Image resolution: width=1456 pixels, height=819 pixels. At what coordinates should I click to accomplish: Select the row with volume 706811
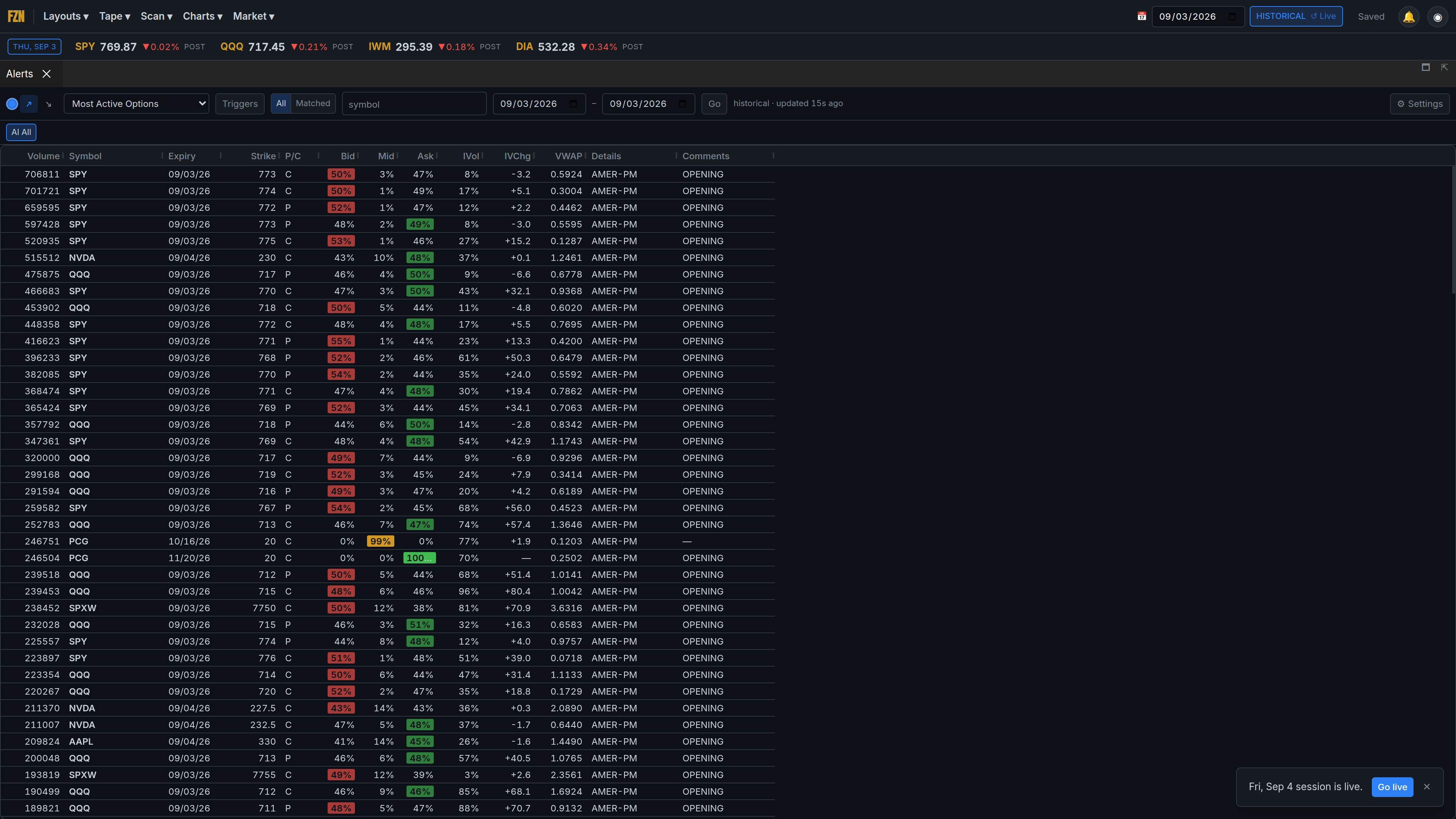388,174
